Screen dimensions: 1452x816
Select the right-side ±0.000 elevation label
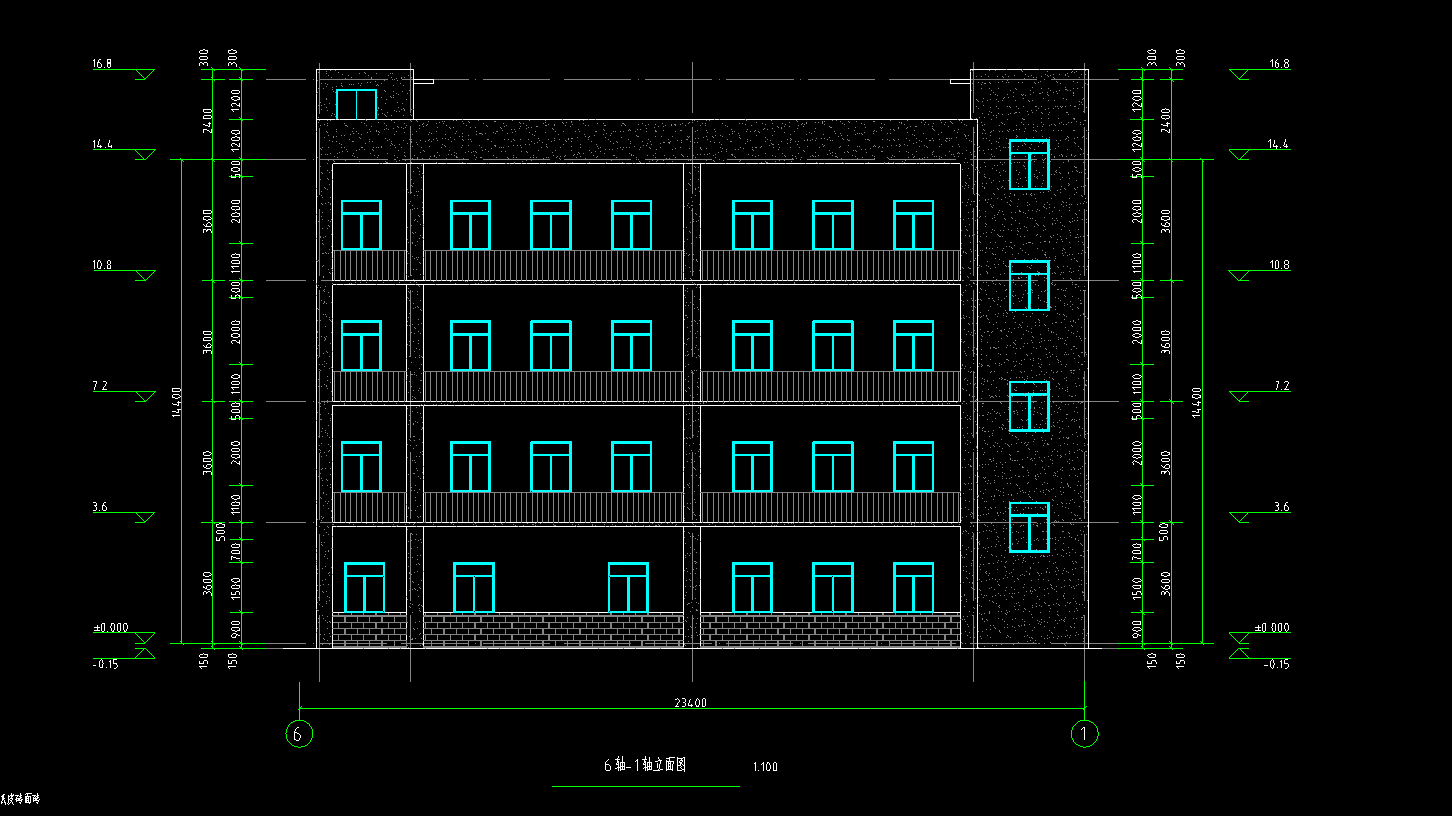click(1272, 628)
